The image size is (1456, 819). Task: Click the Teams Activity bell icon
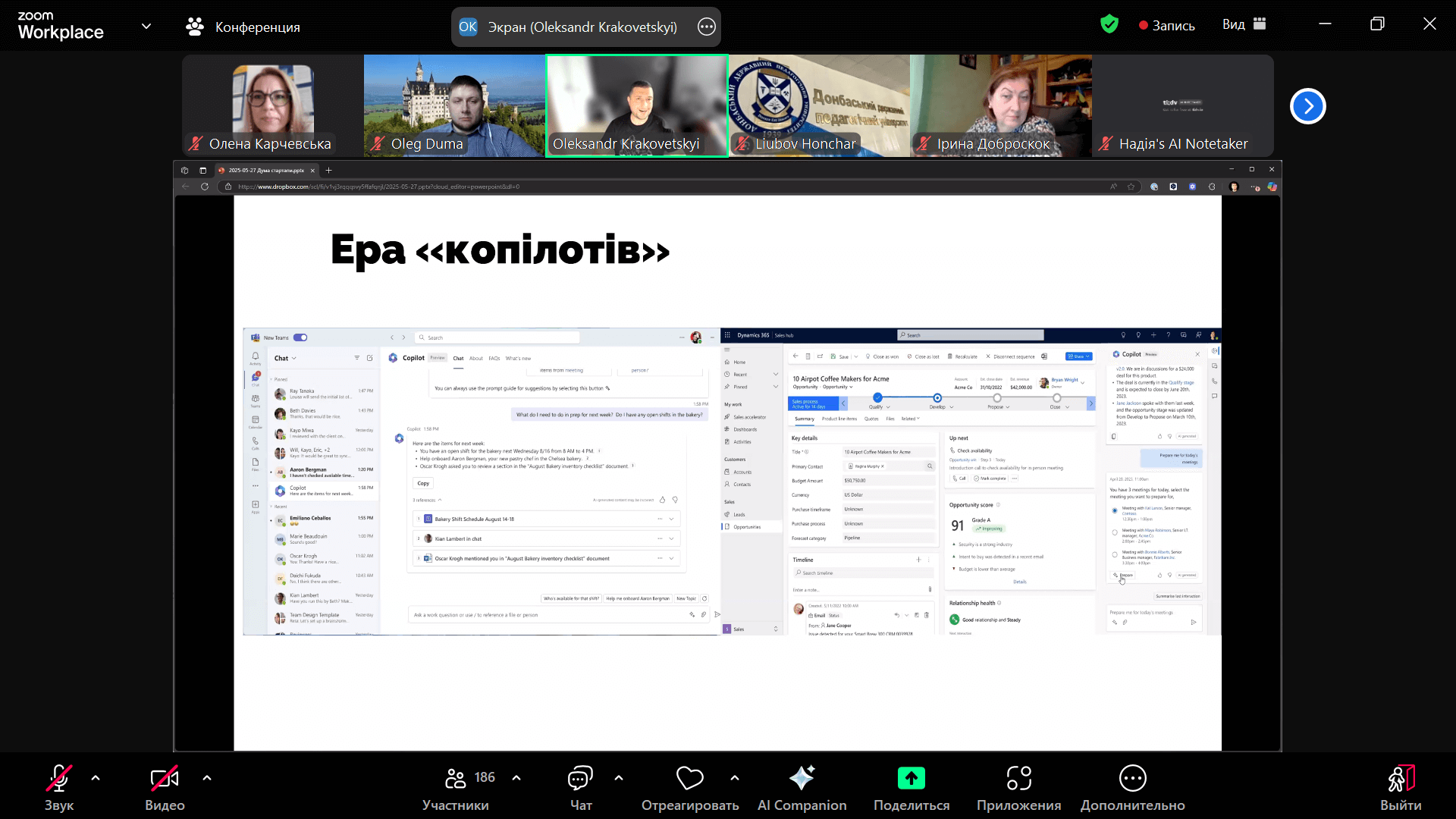[256, 358]
